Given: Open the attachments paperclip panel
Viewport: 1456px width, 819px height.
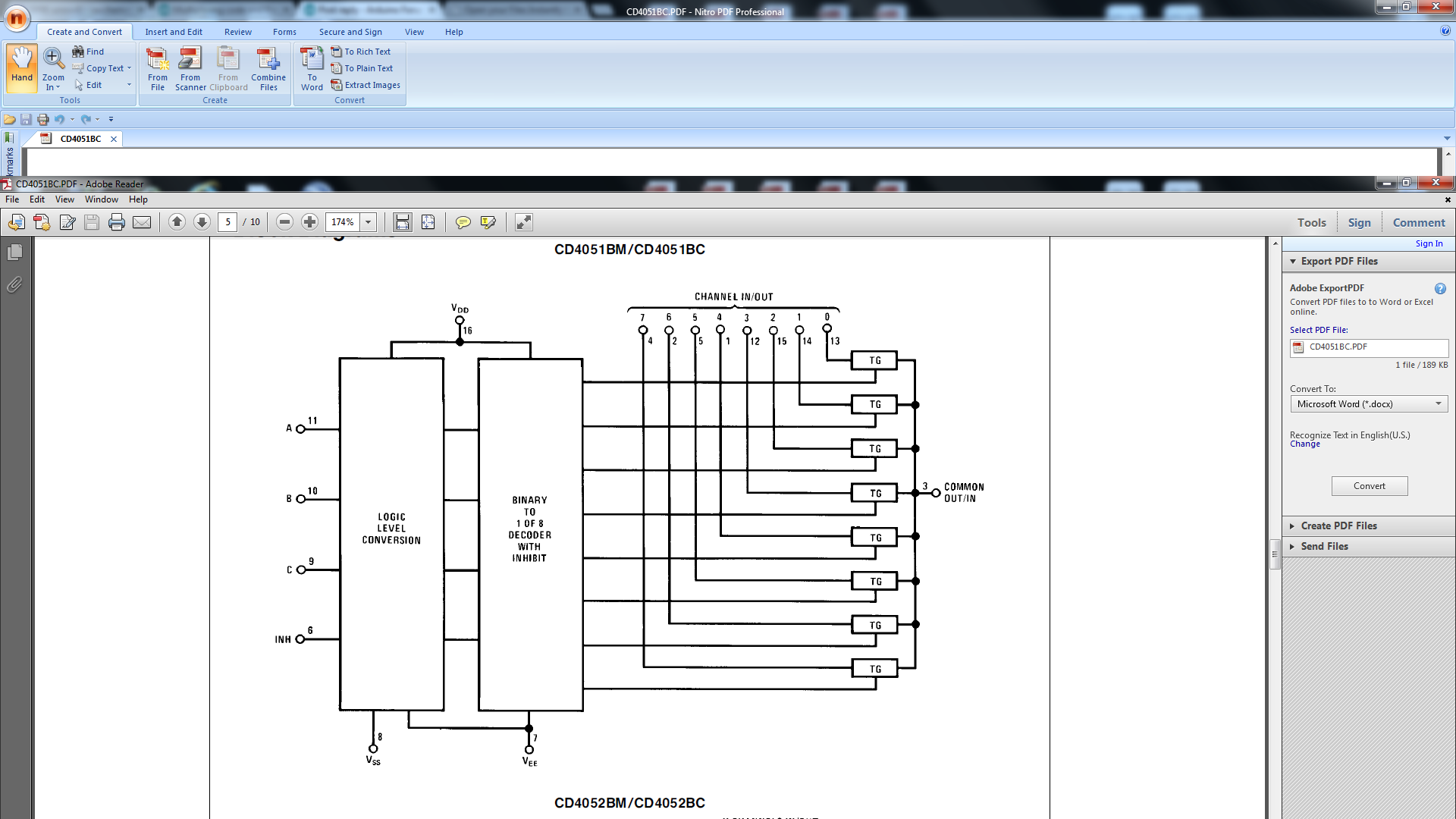Looking at the screenshot, I should point(14,285).
